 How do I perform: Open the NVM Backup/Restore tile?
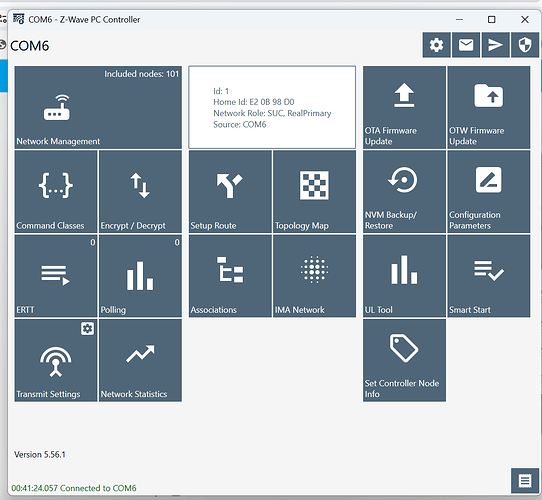(x=404, y=192)
